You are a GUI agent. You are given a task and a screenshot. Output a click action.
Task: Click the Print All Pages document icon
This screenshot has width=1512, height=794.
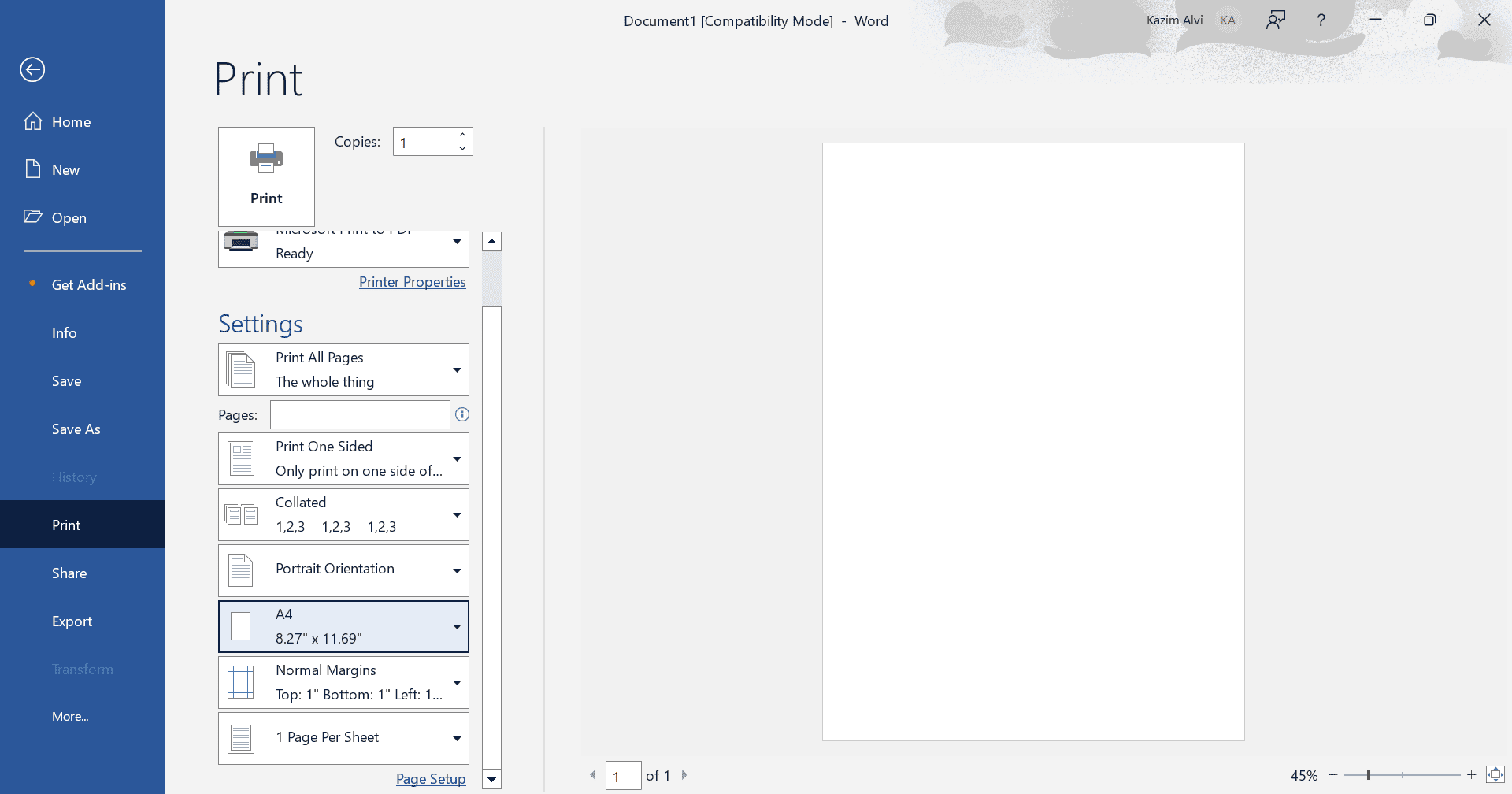point(241,369)
